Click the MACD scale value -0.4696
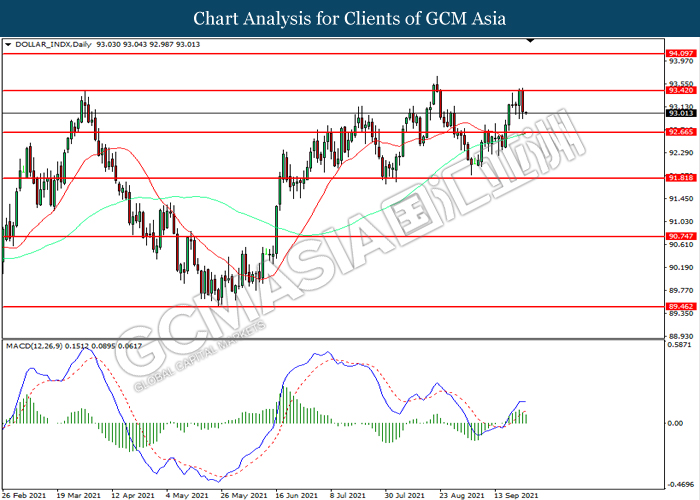Screen dimensions: 700x500 click(x=682, y=484)
